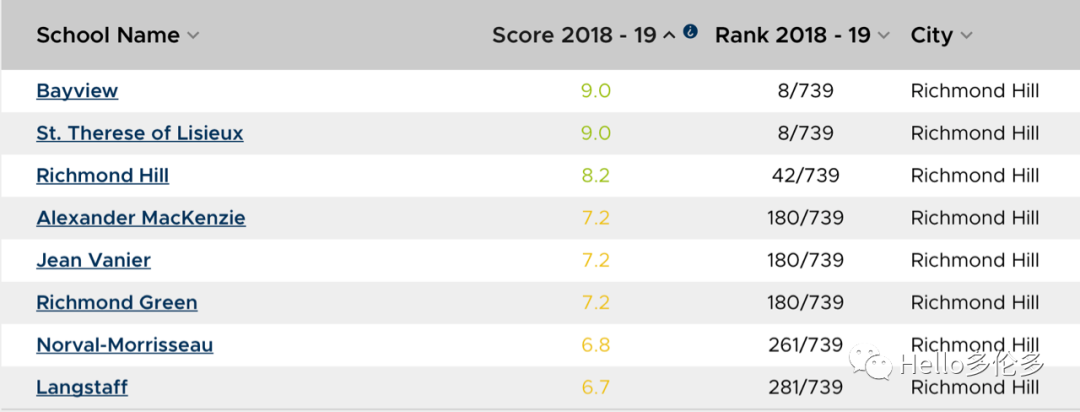Click the ascending sort arrow on the Score column
The image size is (1080, 412).
pyautogui.click(x=670, y=35)
